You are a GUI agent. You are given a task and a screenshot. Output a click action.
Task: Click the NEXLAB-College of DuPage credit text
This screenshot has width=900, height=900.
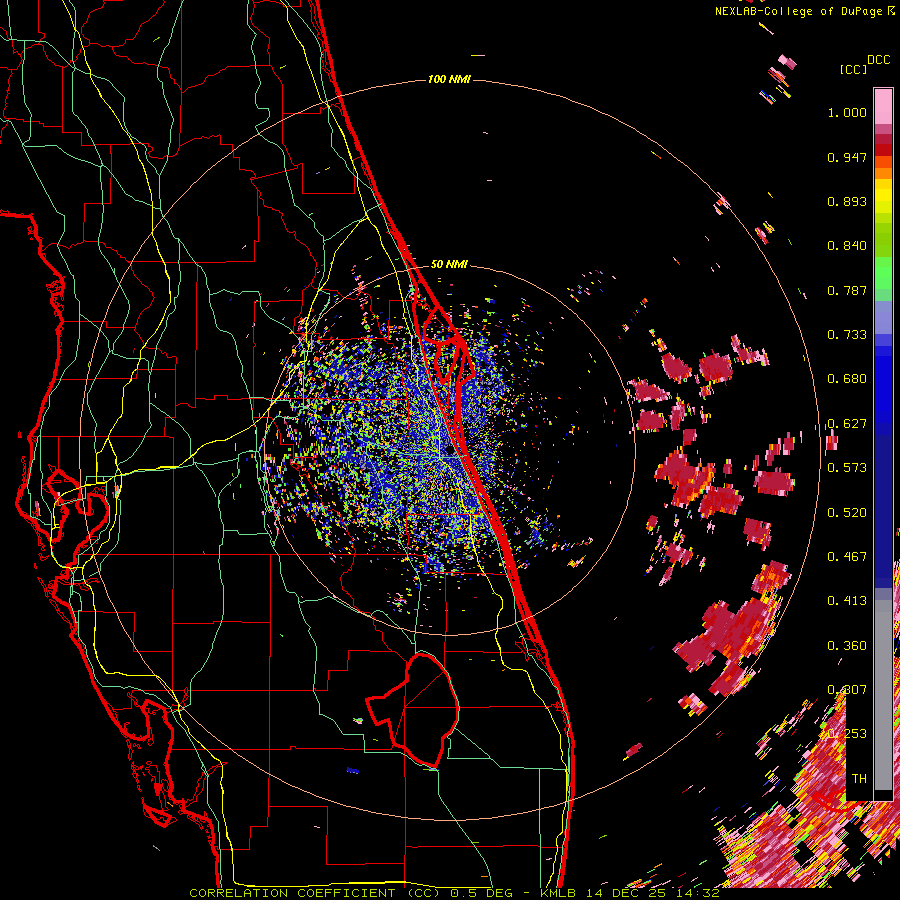click(805, 11)
